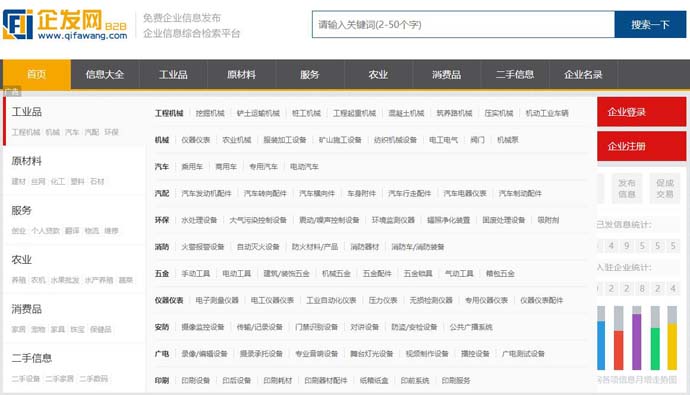Open the 车身附件 link
Viewport: 690px width, 395px height.
pos(361,193)
